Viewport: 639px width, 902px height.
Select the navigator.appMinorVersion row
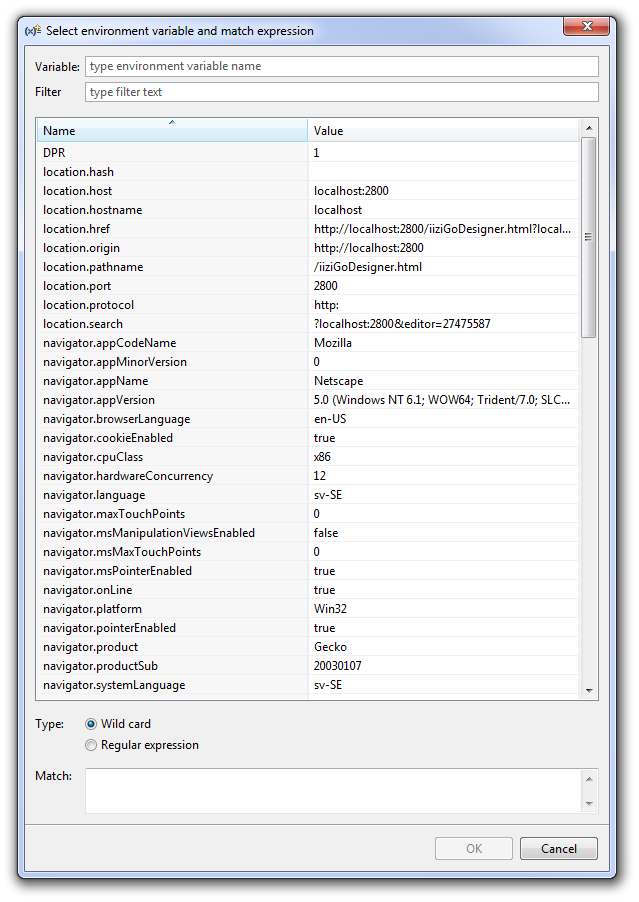[308, 362]
